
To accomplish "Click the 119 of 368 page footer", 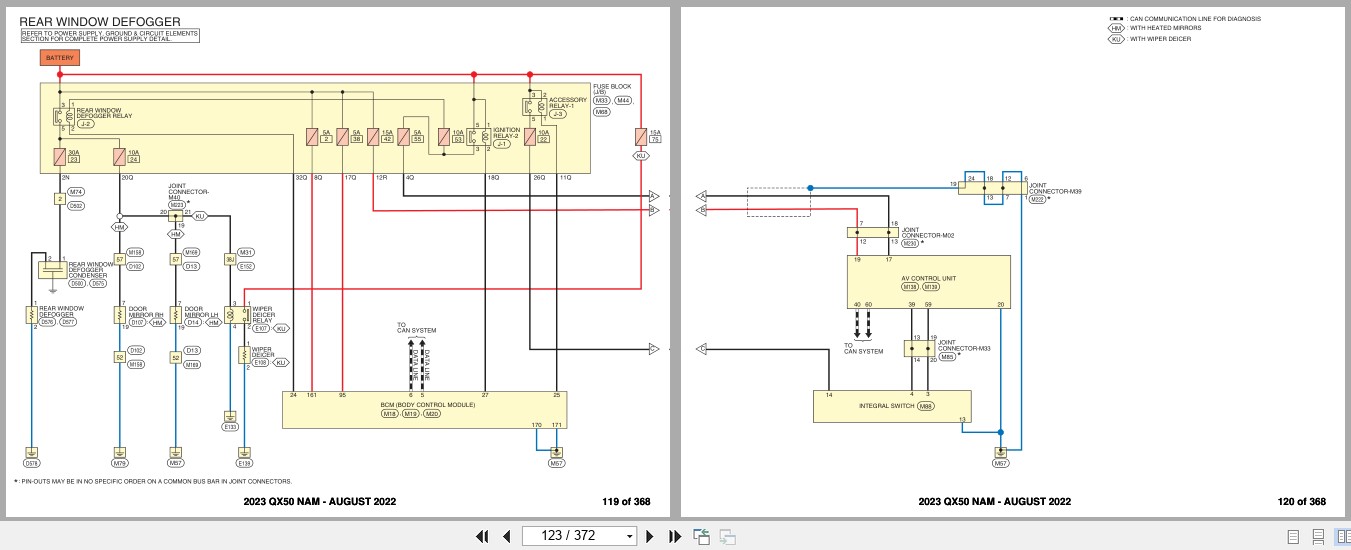I will click(627, 502).
